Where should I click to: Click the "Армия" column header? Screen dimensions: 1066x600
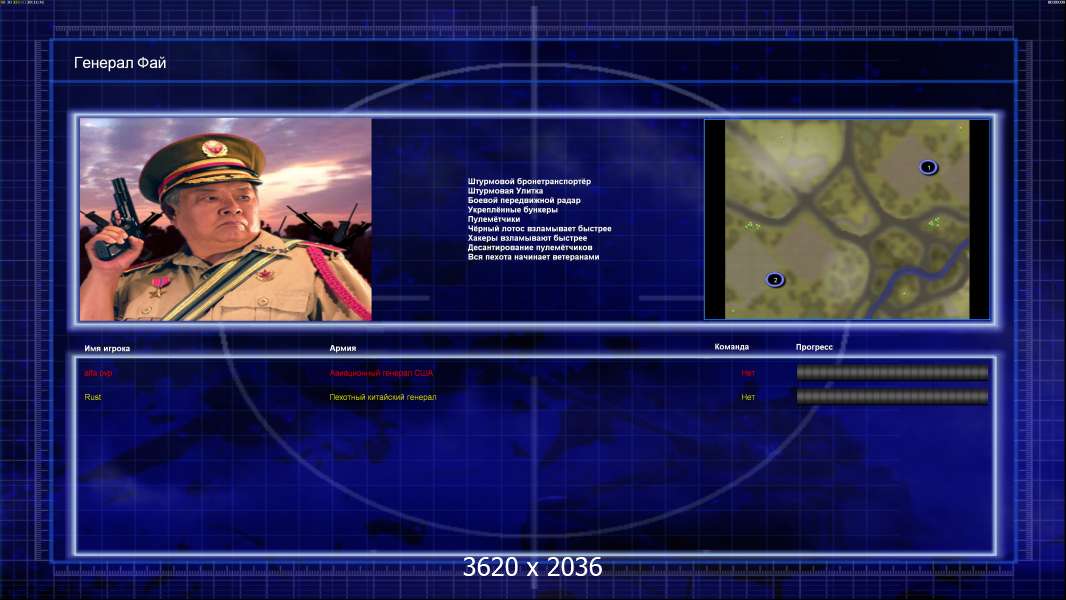(x=343, y=348)
